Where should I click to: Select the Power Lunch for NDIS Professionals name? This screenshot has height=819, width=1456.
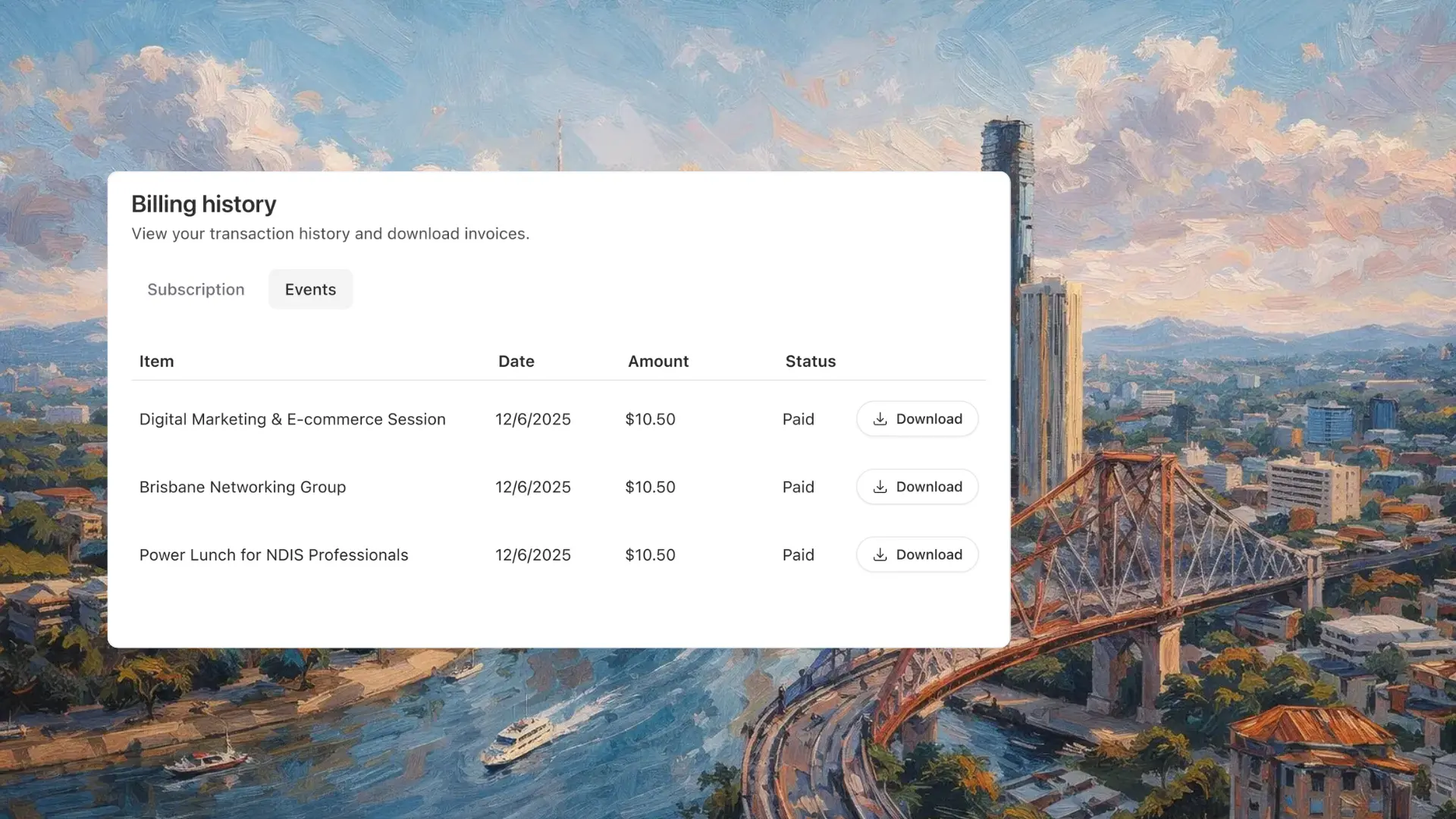[x=274, y=555]
